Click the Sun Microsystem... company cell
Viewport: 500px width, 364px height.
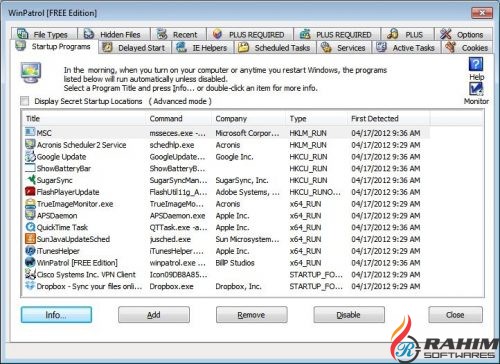(247, 239)
